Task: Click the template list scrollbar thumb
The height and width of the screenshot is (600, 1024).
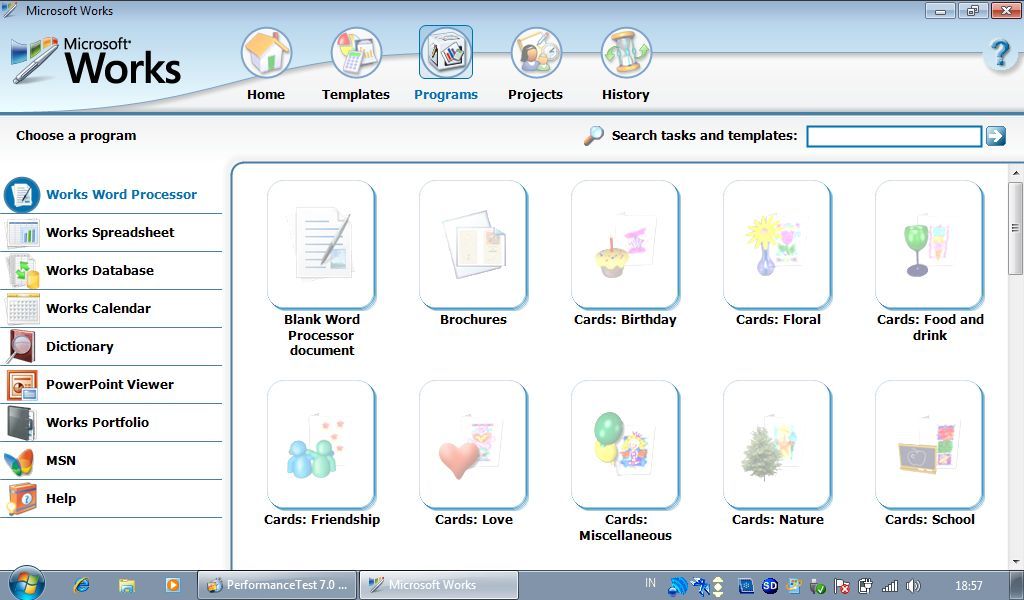Action: [x=1016, y=228]
